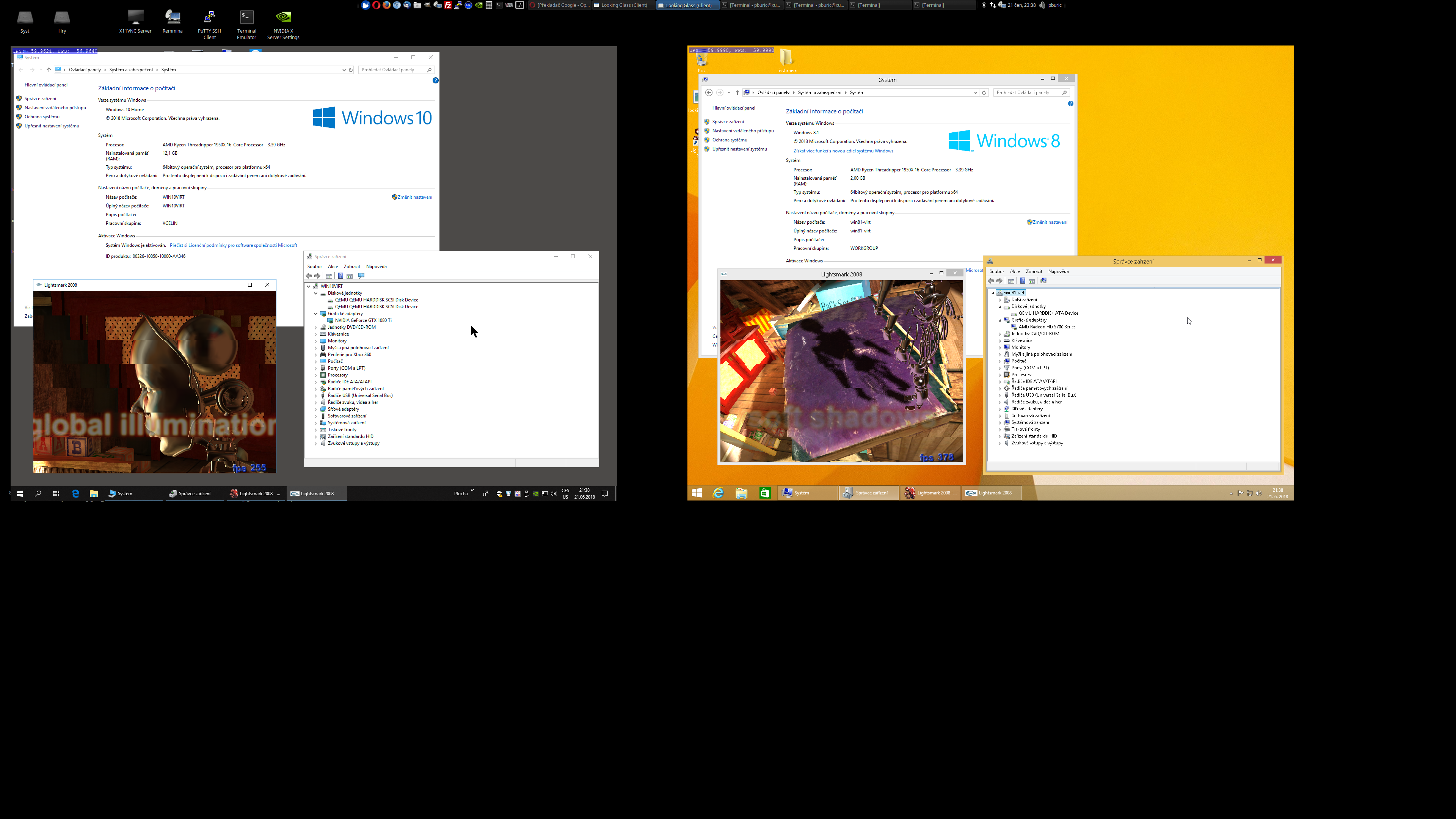
Task: Open Internet Explorer on Windows 8.1 taskbar
Action: 719,493
